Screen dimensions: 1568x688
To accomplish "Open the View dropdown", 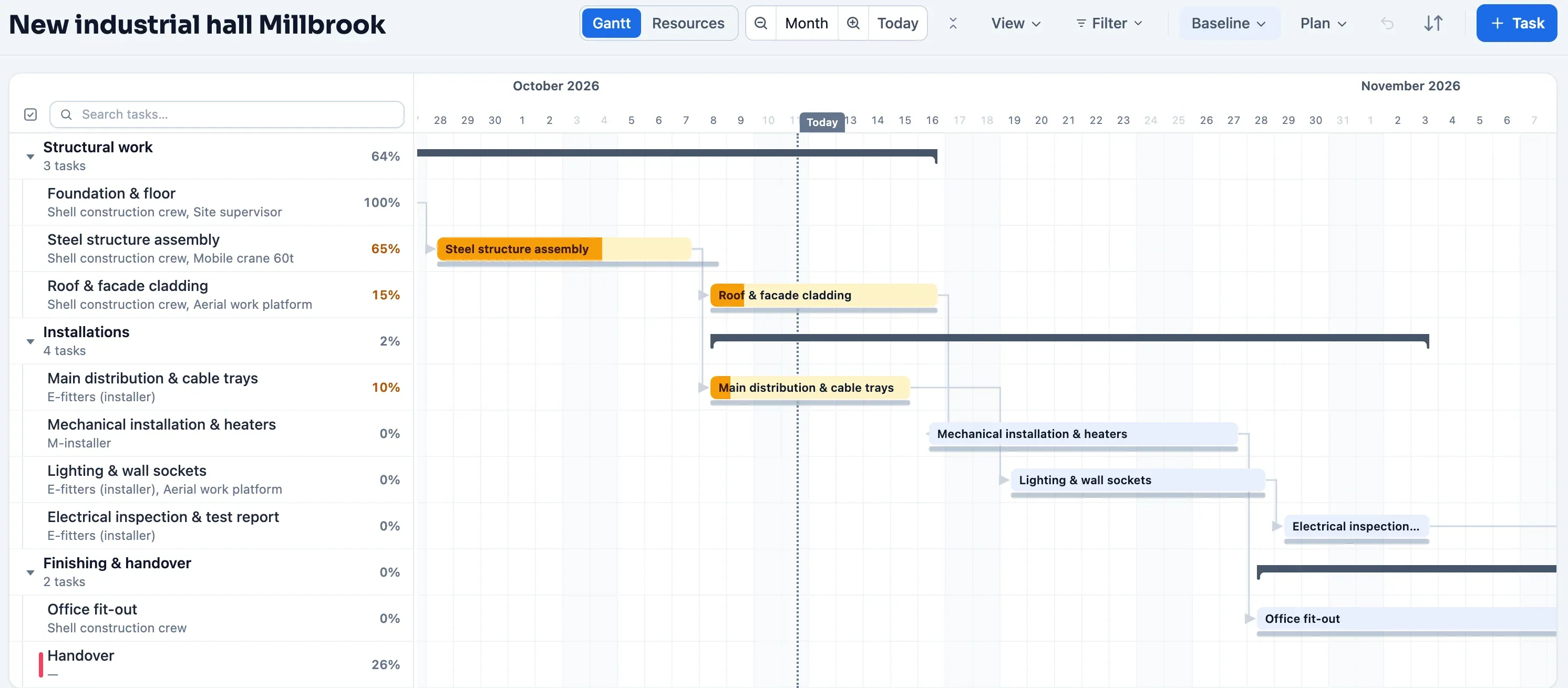I will 1016,23.
